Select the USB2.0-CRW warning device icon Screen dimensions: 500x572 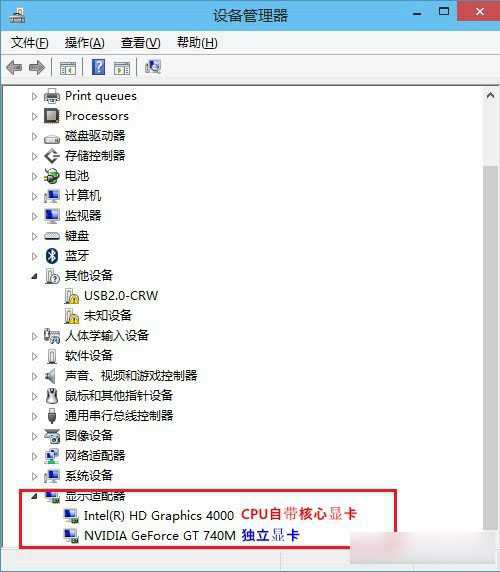71,296
